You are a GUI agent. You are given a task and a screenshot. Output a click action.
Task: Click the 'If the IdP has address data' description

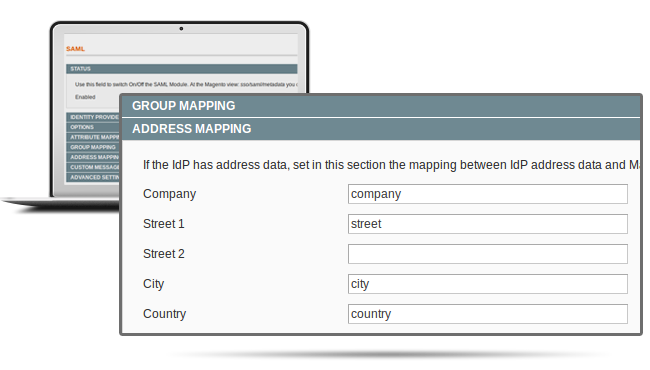point(391,165)
